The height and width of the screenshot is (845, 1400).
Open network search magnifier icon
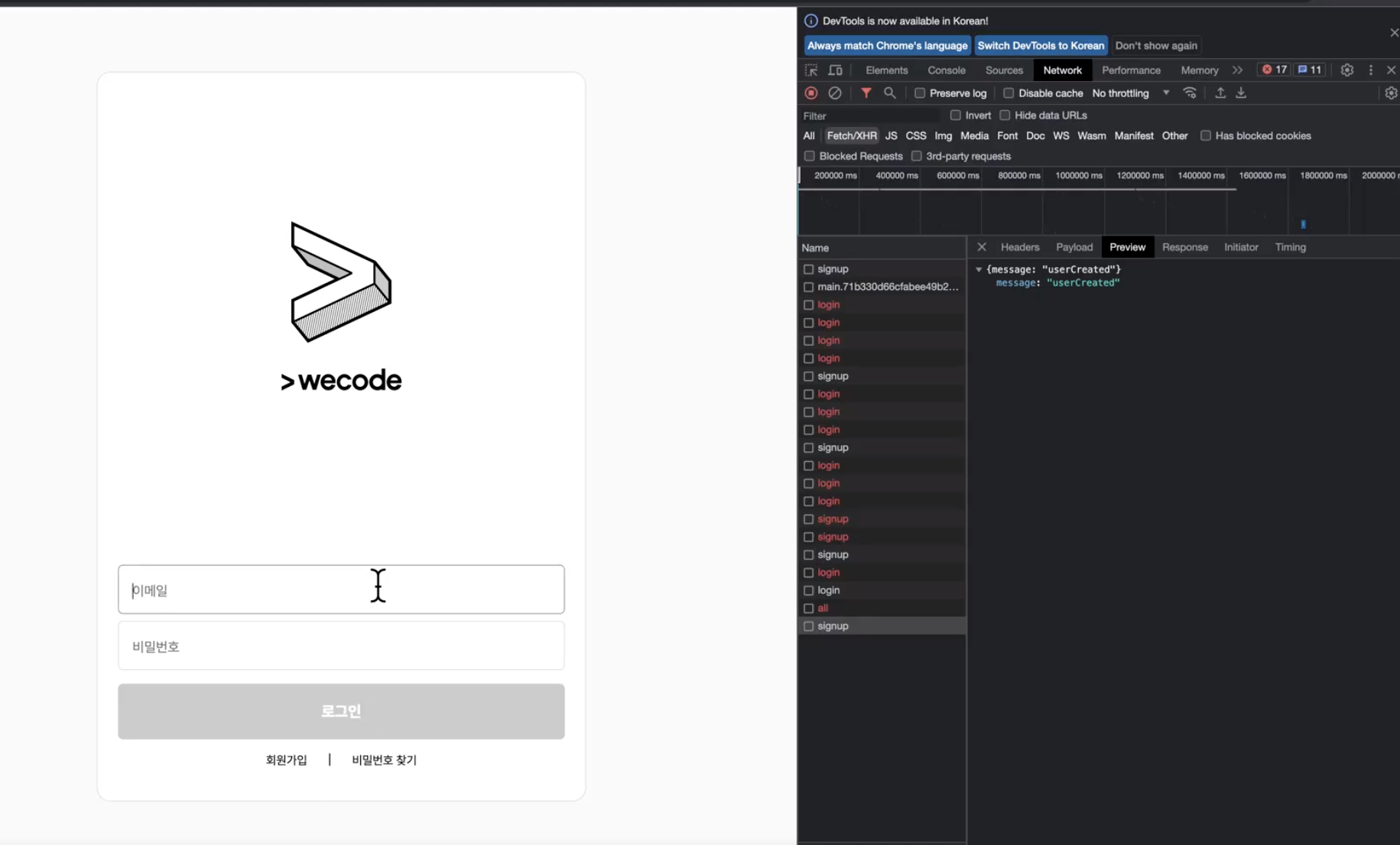click(890, 93)
